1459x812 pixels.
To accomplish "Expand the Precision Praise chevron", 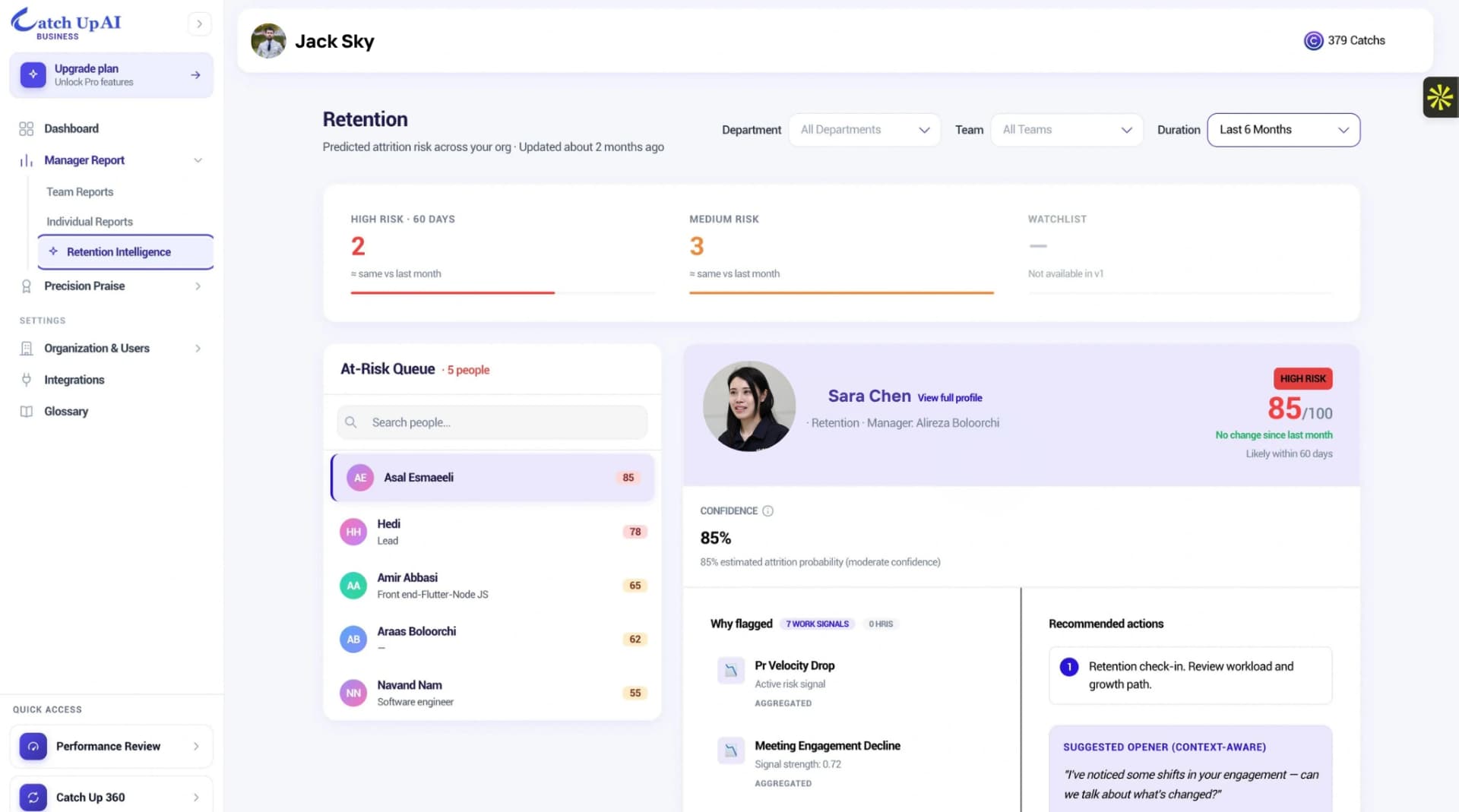I will tap(198, 286).
